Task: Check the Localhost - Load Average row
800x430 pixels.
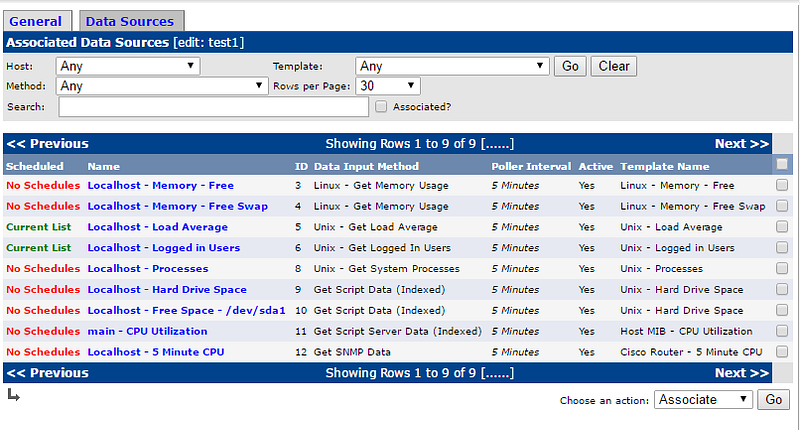Action: click(782, 226)
